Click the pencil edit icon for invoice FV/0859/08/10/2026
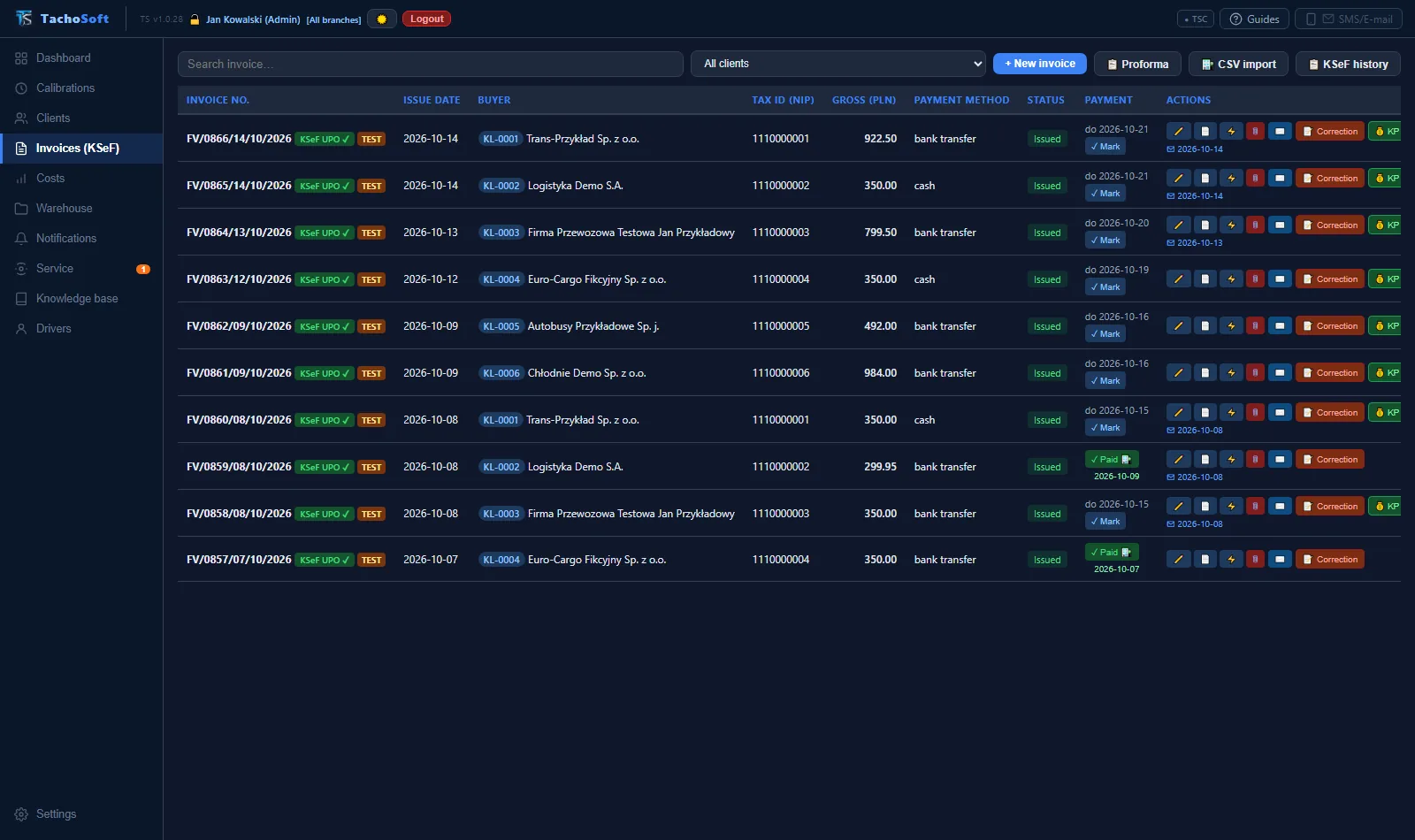 1178,460
